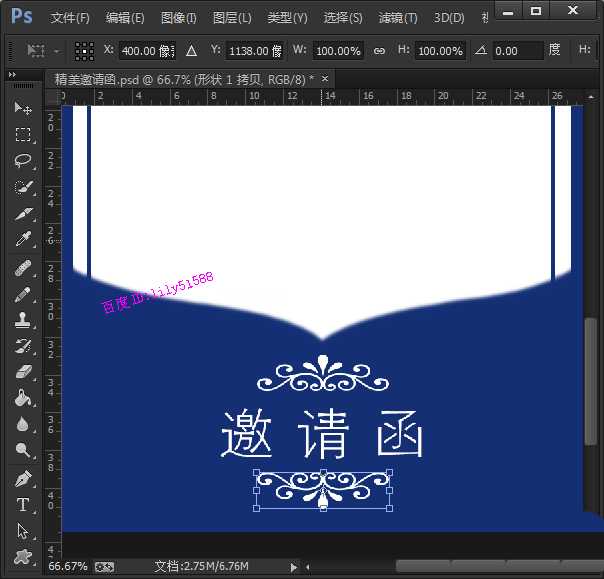Select the Horizontal Type tool

23,505
